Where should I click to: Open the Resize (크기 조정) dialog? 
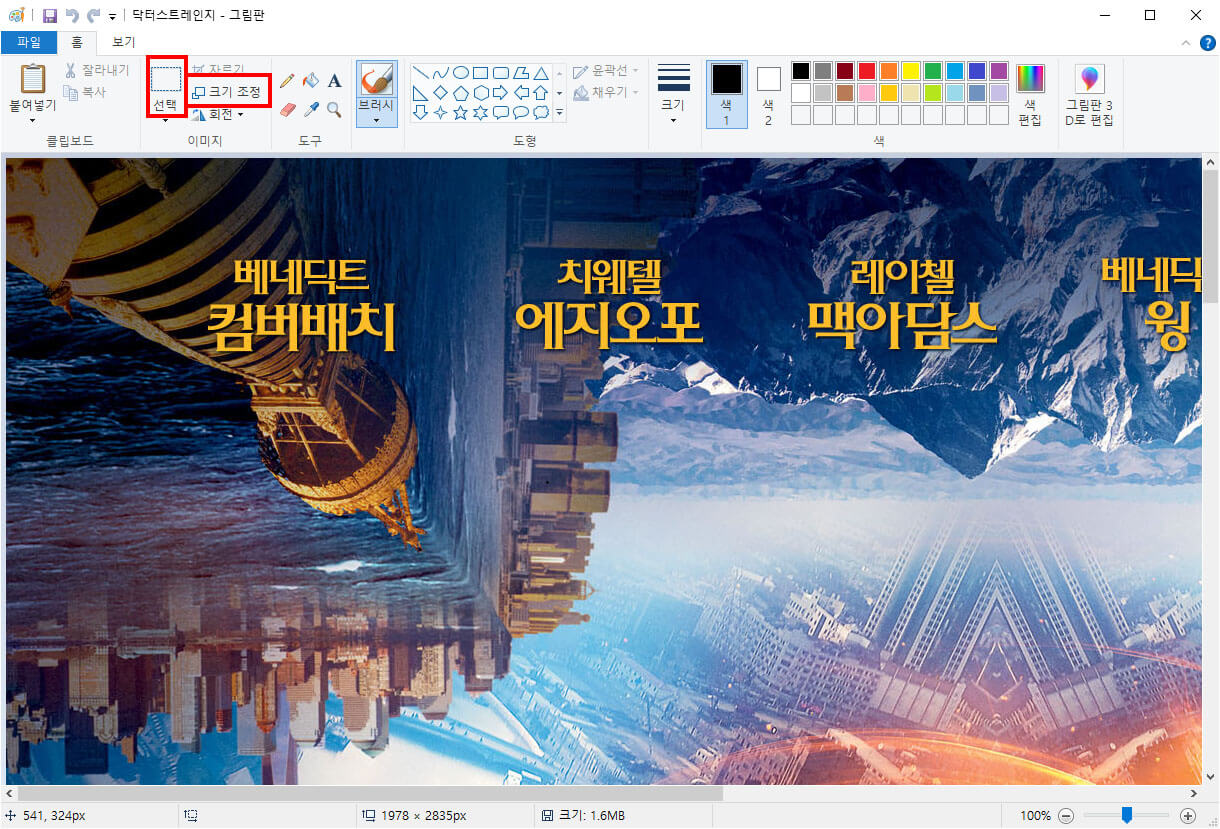(x=227, y=92)
